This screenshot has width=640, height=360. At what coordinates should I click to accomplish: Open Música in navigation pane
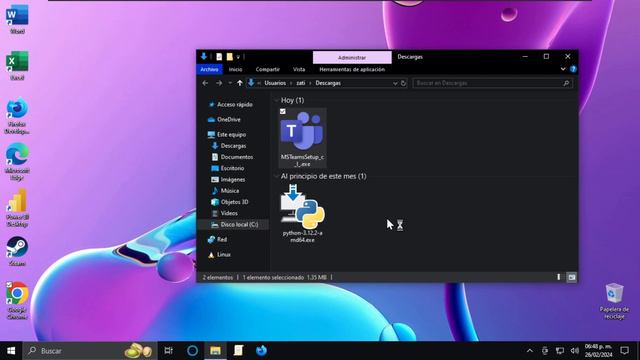click(x=225, y=191)
